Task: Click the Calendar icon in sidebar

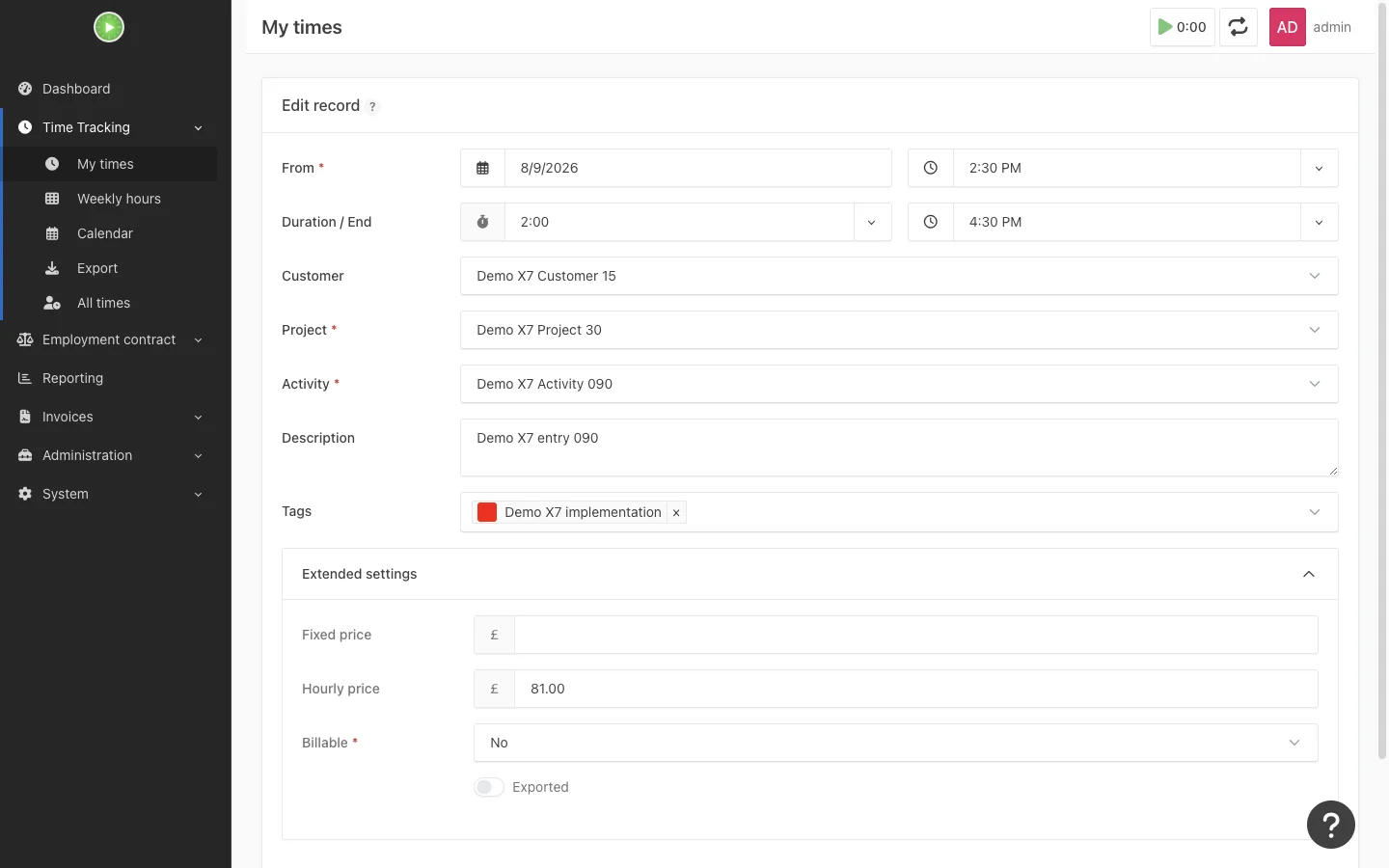Action: [x=52, y=233]
